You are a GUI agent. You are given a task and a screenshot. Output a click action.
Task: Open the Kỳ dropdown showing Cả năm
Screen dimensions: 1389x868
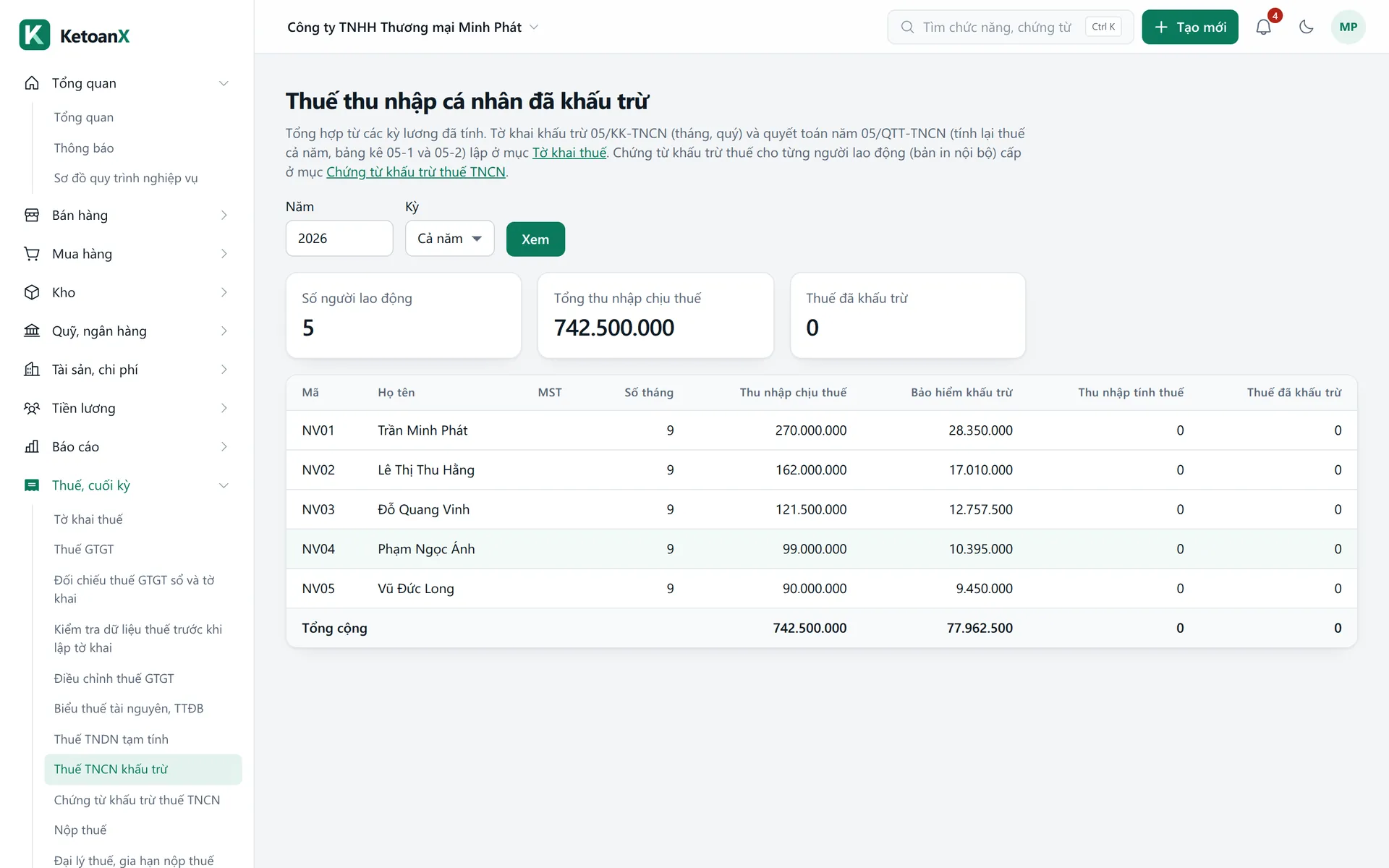pos(449,238)
